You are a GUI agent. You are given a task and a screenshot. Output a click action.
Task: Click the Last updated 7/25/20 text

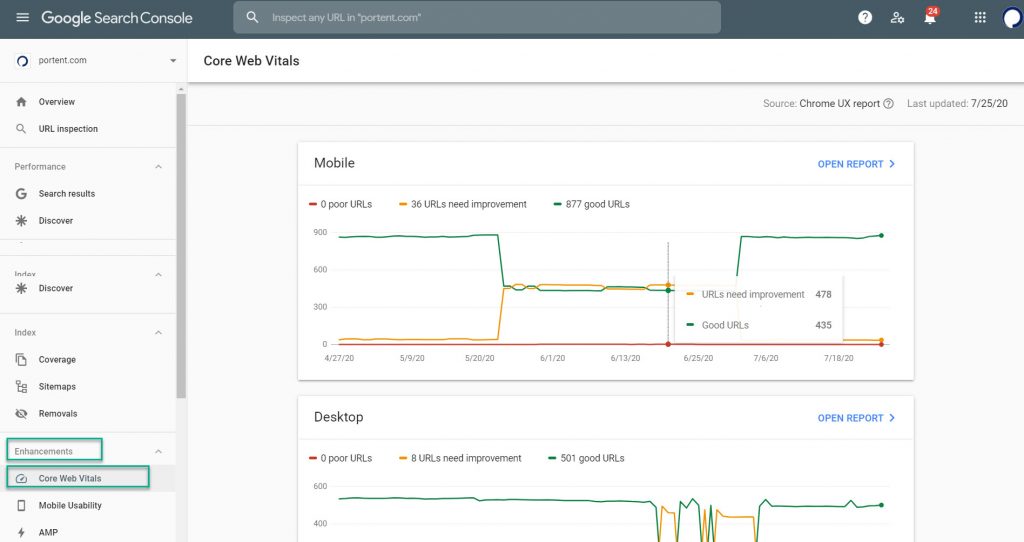click(x=957, y=103)
